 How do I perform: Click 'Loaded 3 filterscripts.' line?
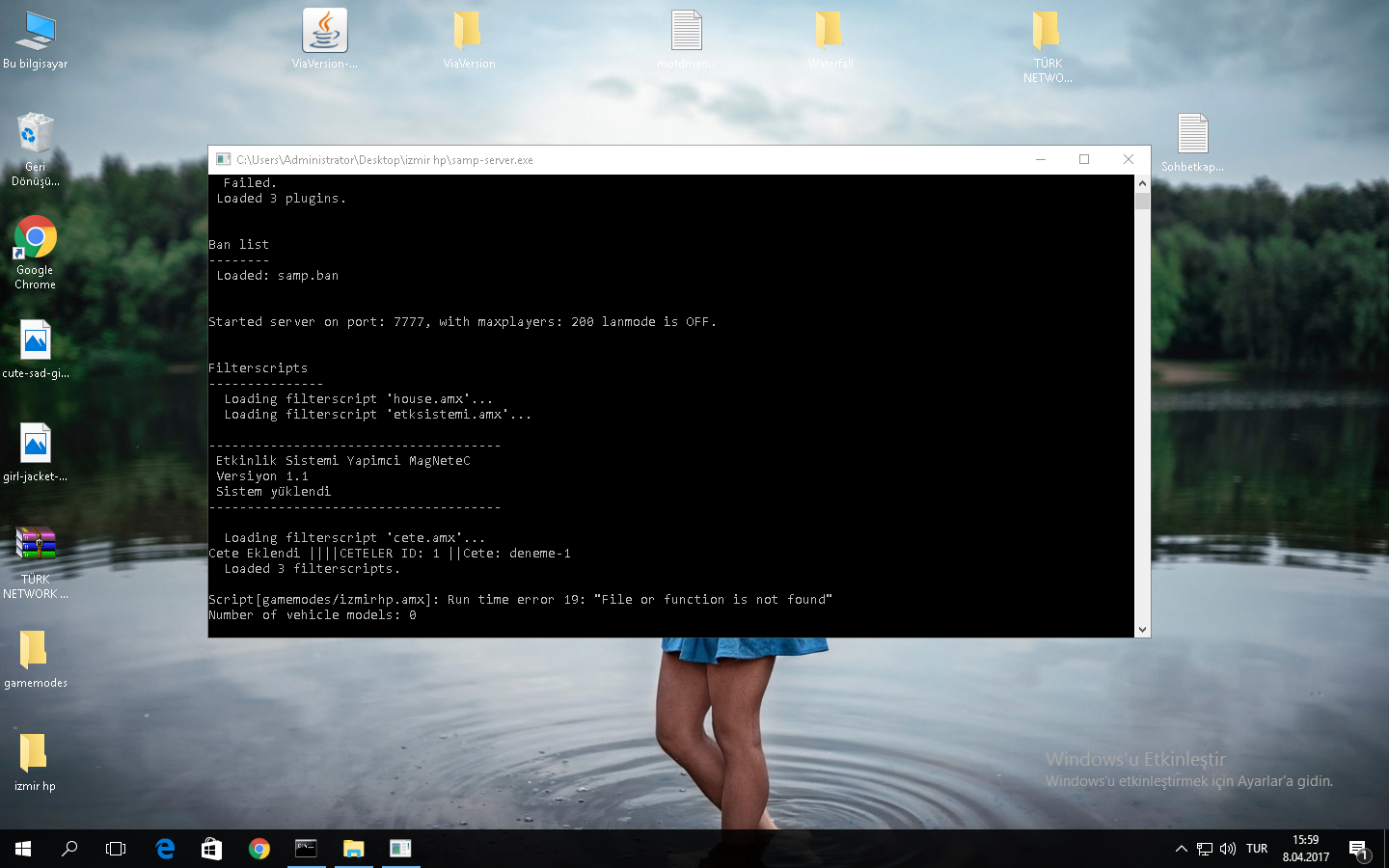pos(312,569)
